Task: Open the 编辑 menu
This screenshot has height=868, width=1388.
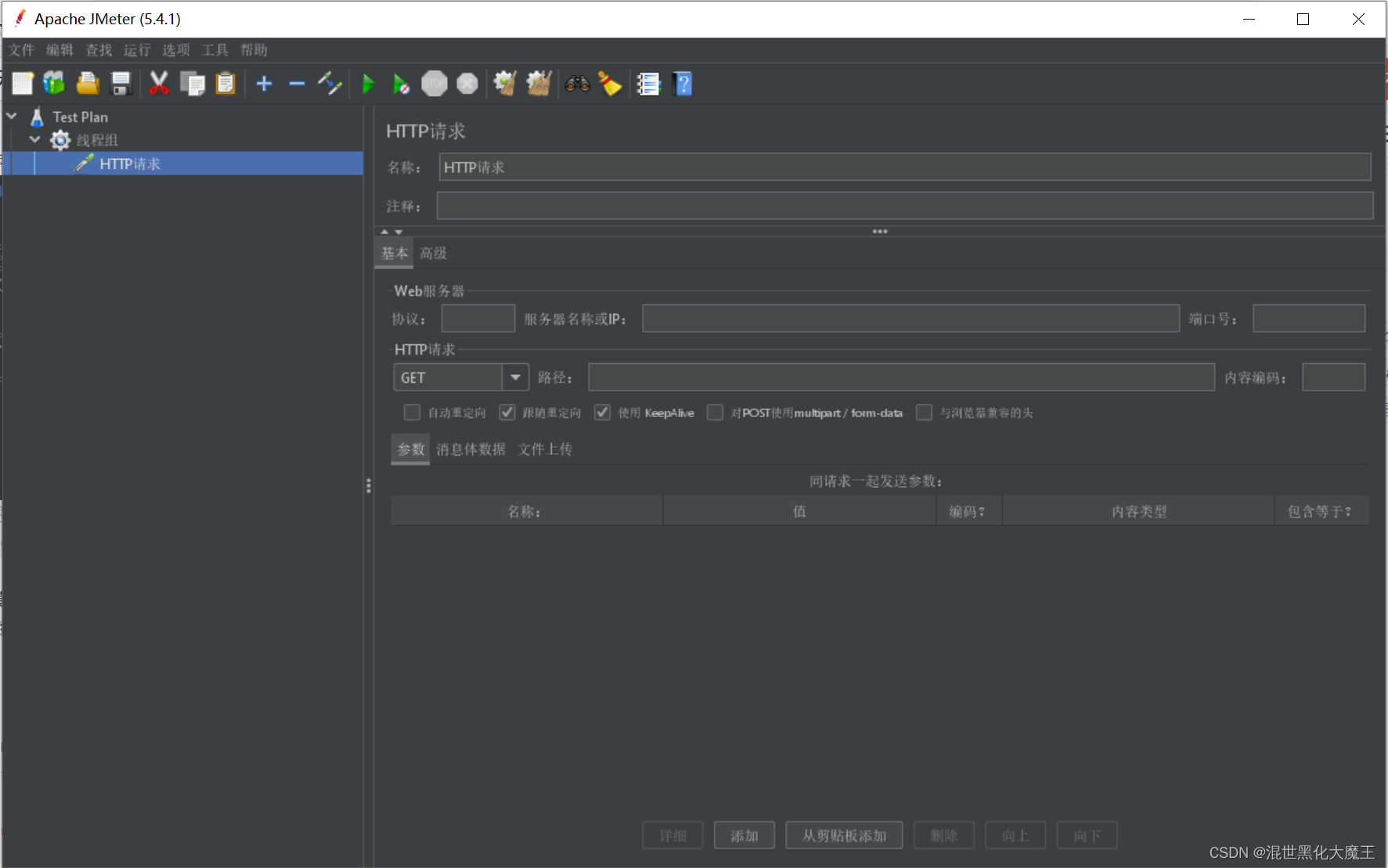Action: (59, 50)
